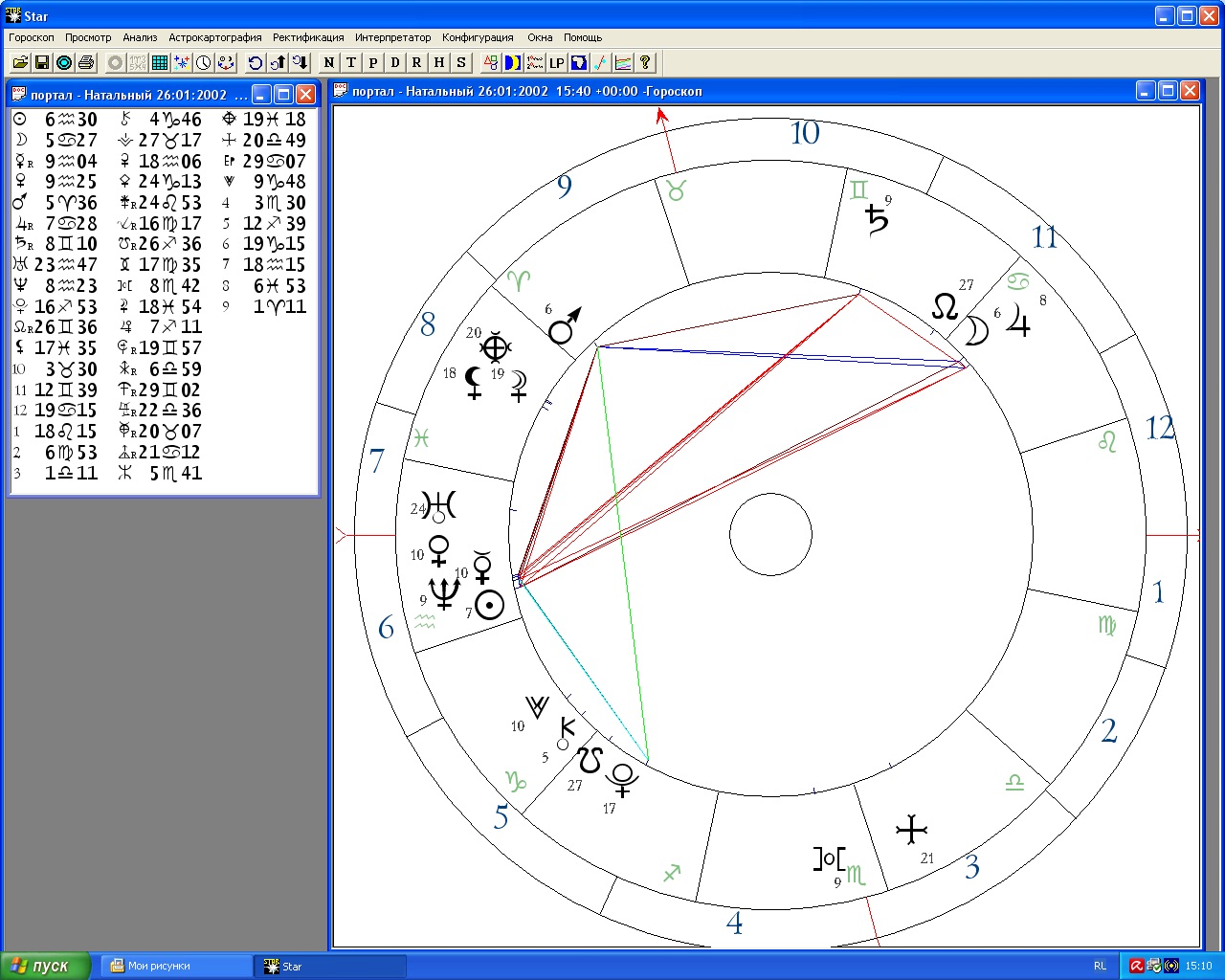
Task: Open the Конфигурация menu
Action: pos(478,37)
